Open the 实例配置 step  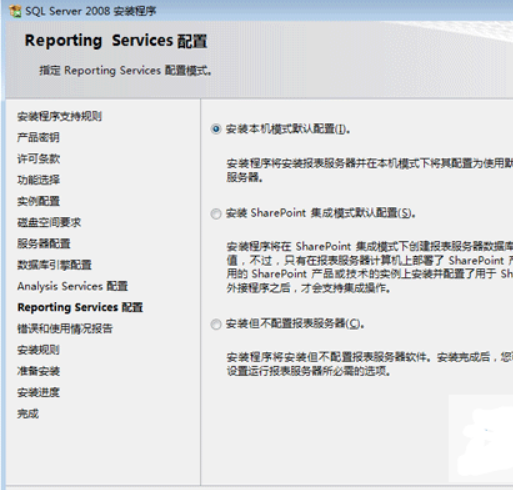coord(38,201)
